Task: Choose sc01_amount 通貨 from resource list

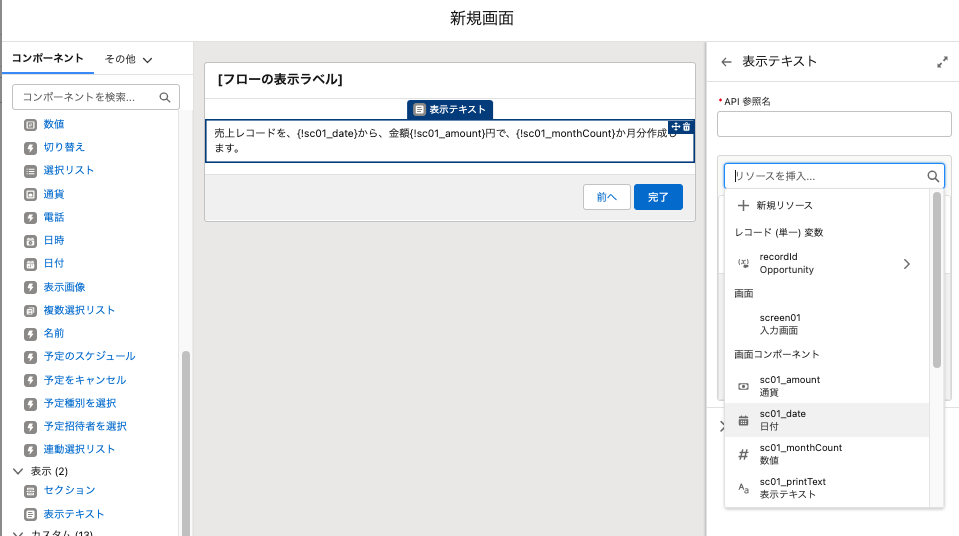Action: (x=826, y=386)
